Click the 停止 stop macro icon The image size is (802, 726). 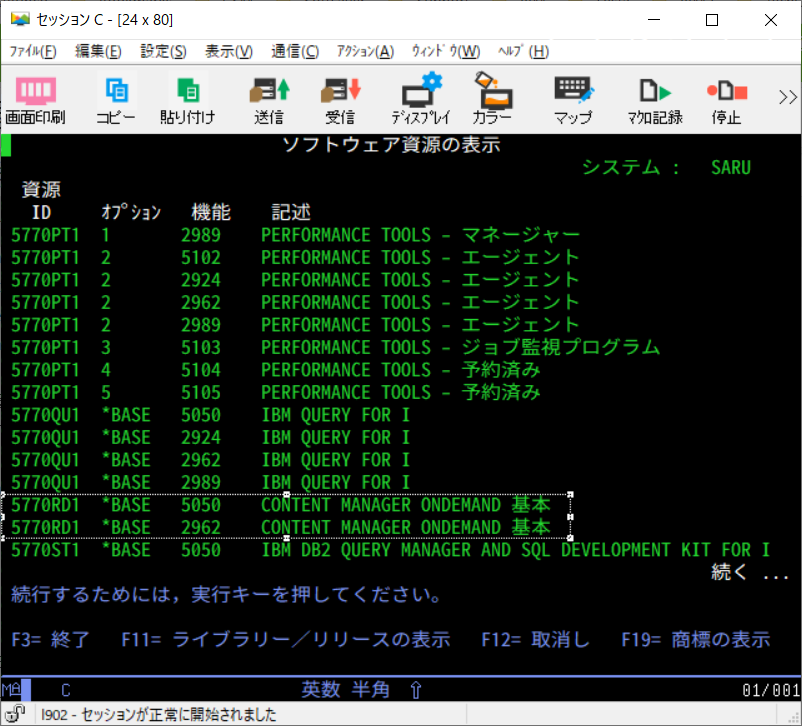point(726,100)
